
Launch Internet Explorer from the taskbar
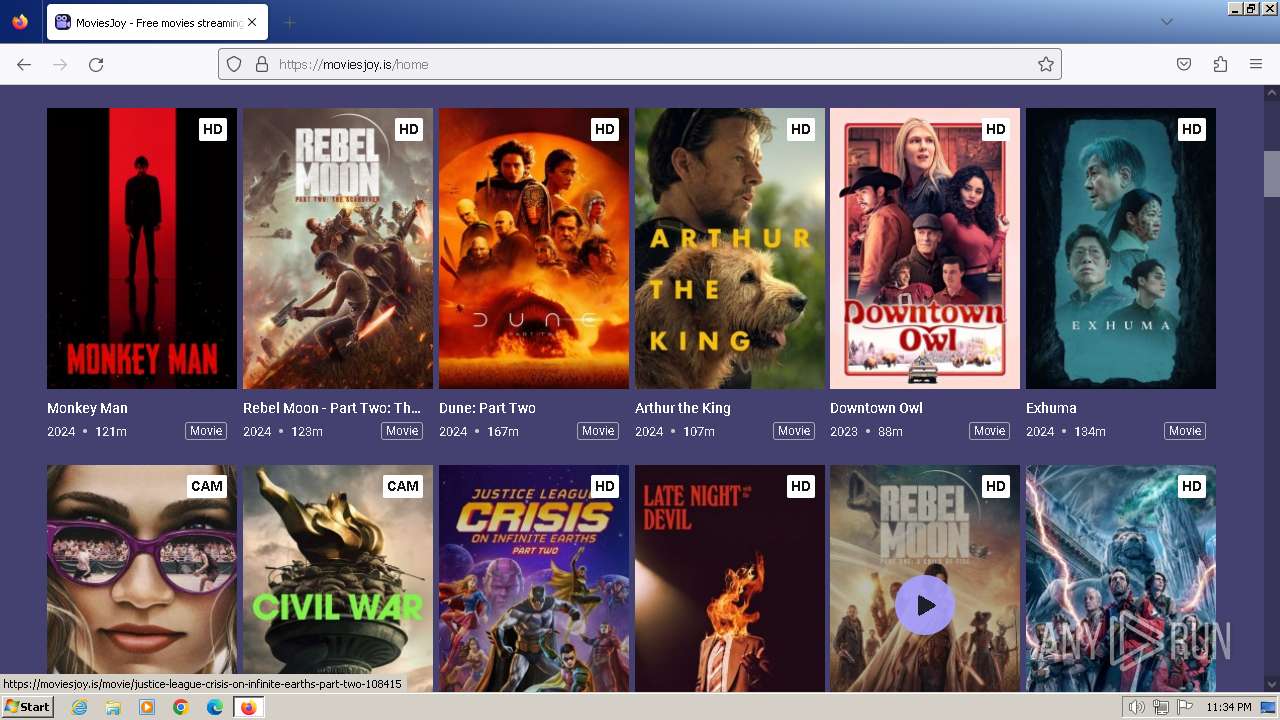pyautogui.click(x=79, y=707)
